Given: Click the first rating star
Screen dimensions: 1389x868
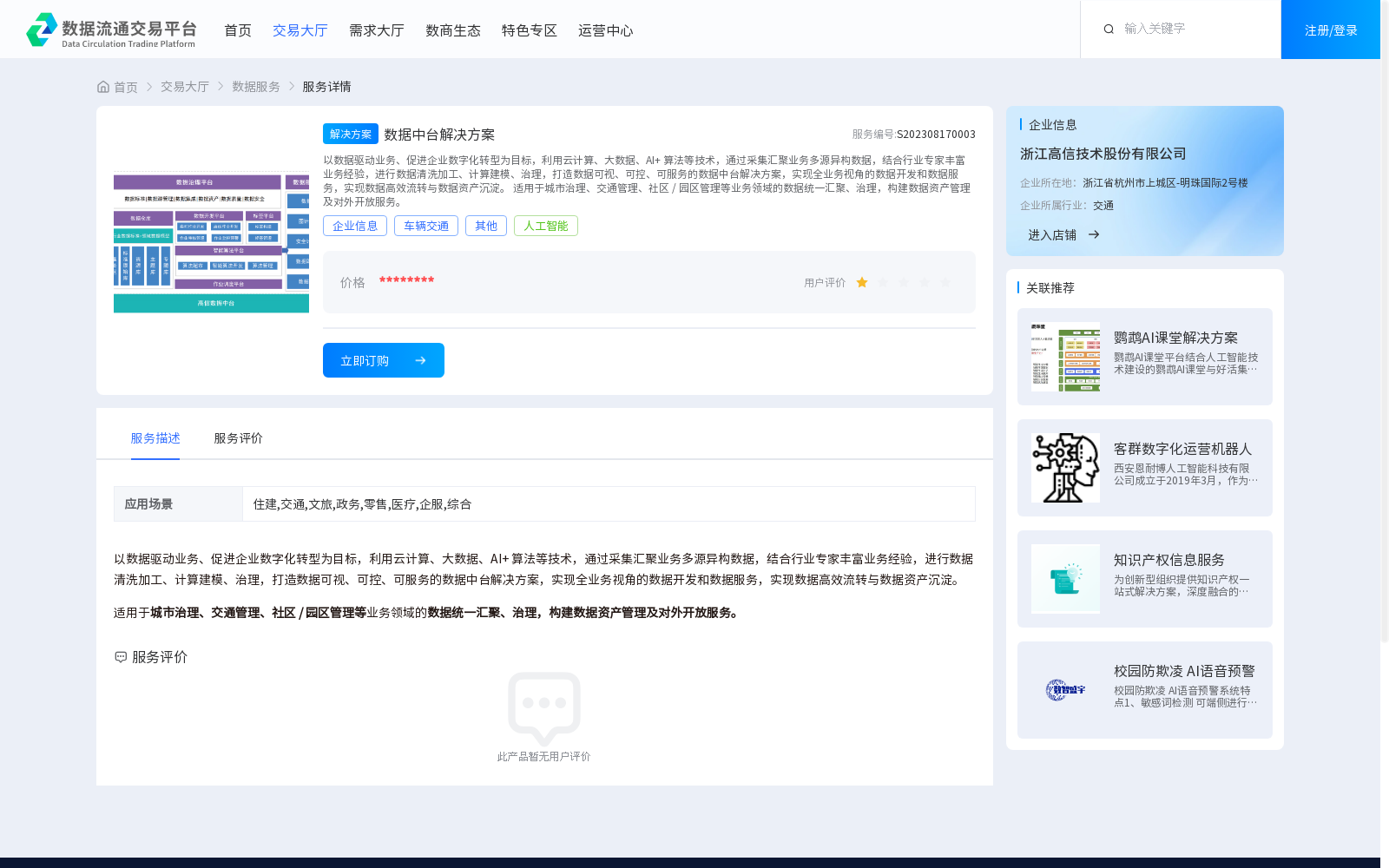Looking at the screenshot, I should (x=862, y=282).
